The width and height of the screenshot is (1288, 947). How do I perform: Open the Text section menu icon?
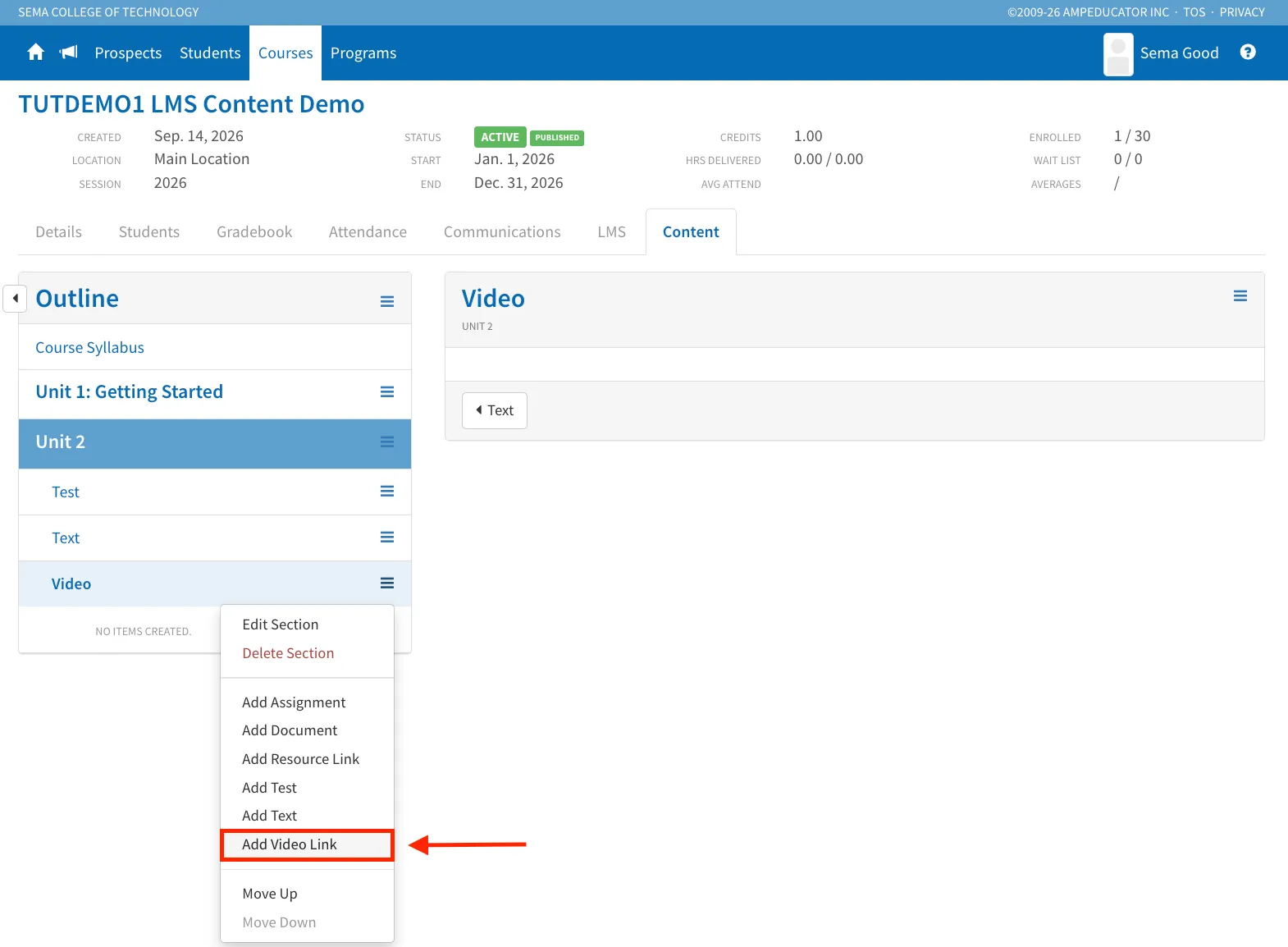click(387, 538)
